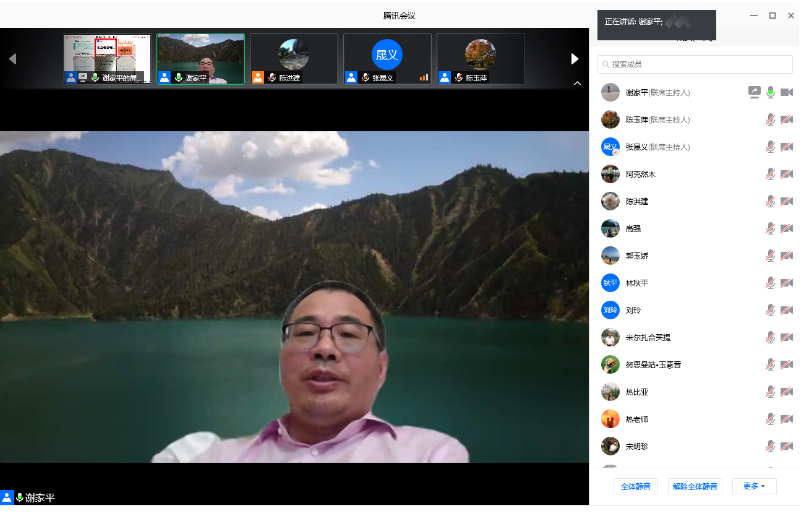Viewport: 800px width, 515px height.
Task: Select the 张晨义 video thumbnail
Action: point(387,58)
